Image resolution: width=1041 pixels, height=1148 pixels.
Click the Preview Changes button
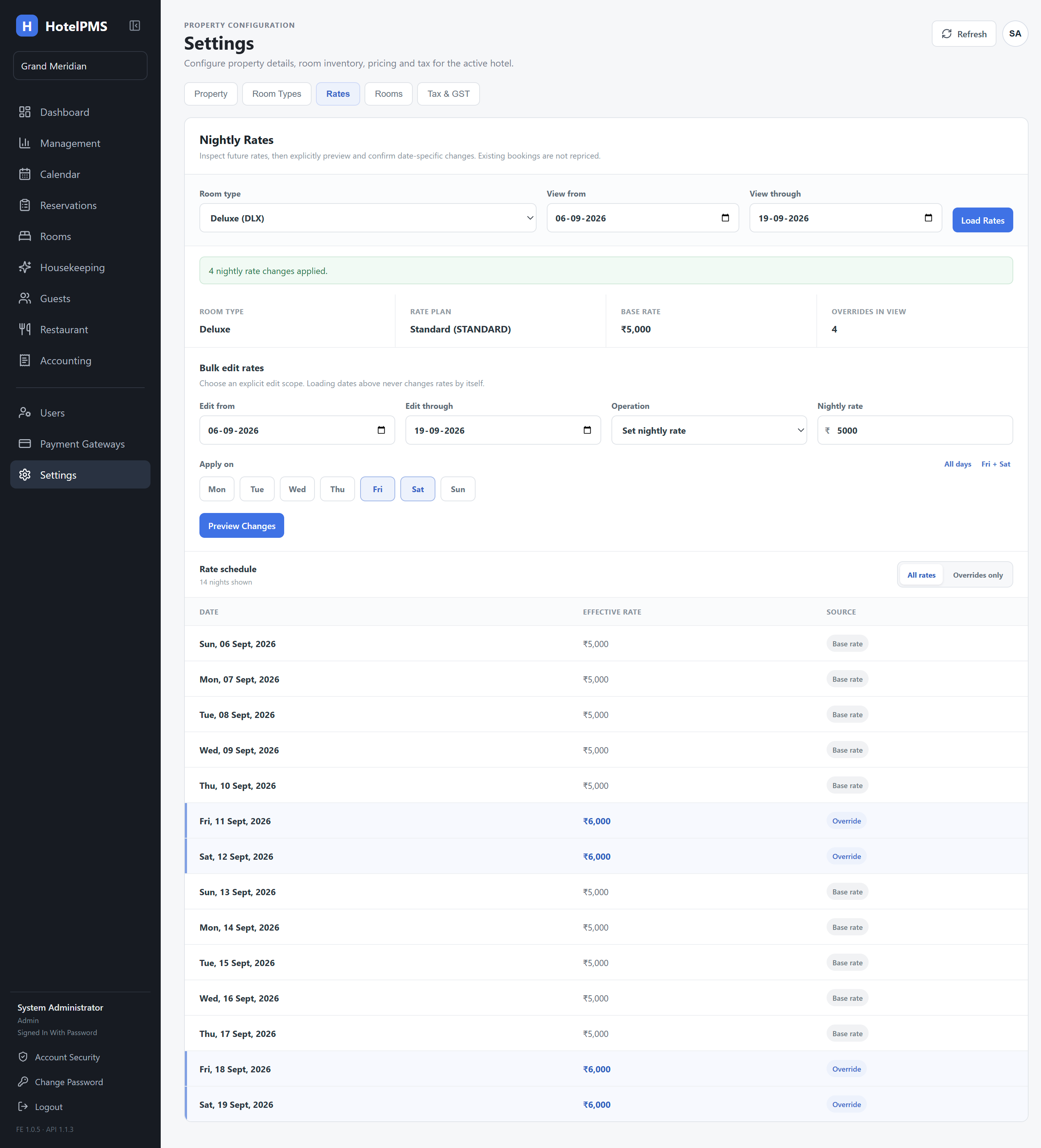click(242, 526)
